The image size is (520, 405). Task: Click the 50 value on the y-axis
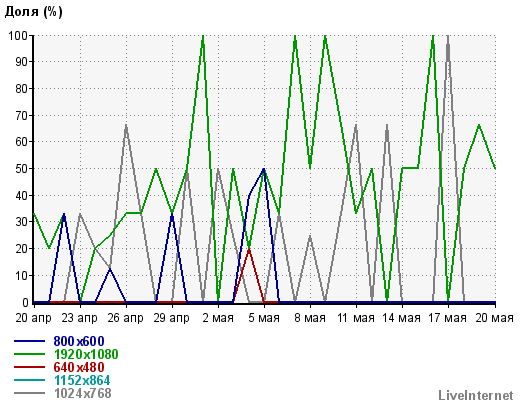pos(22,169)
